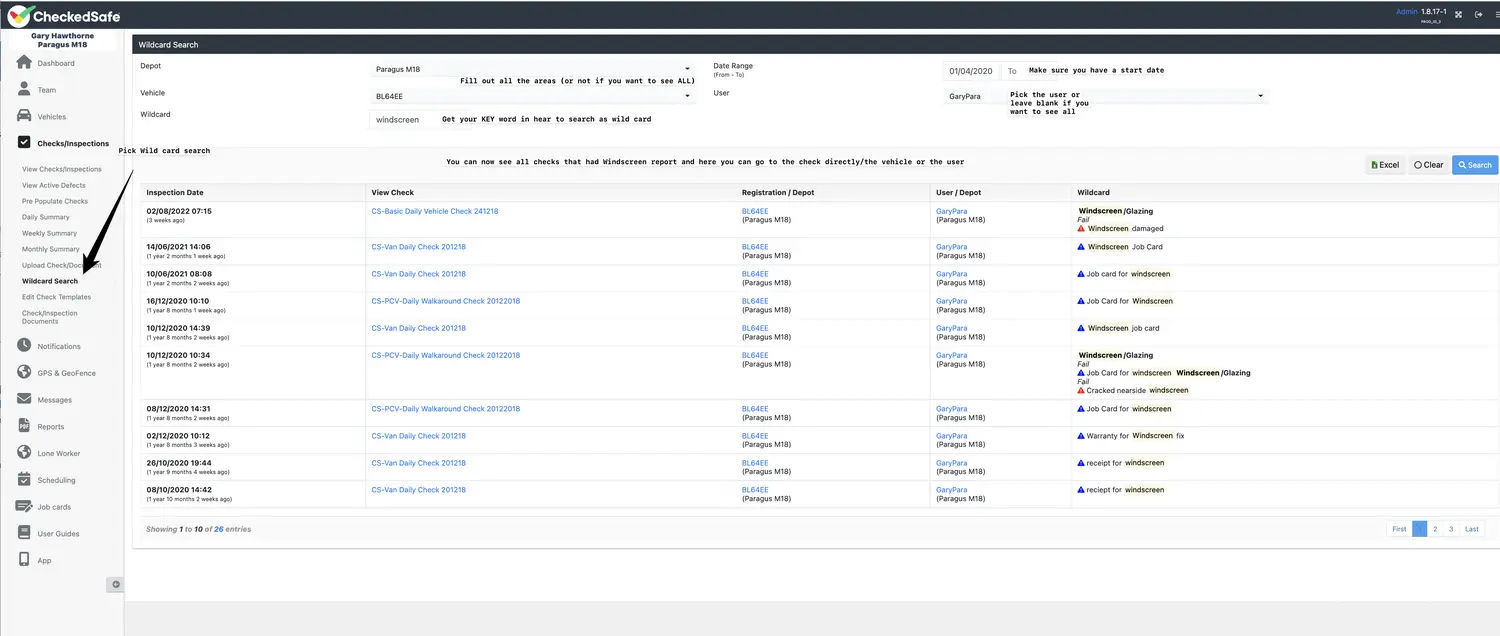
Task: Open Scheduling calendar icon
Action: click(24, 480)
